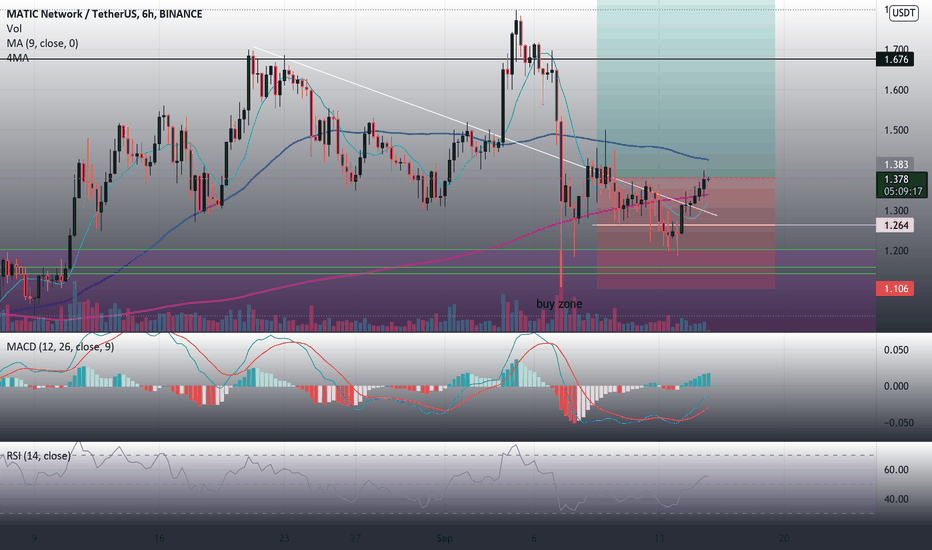Select the red stop-loss zone of position
The width and height of the screenshot is (932, 550).
pos(686,233)
